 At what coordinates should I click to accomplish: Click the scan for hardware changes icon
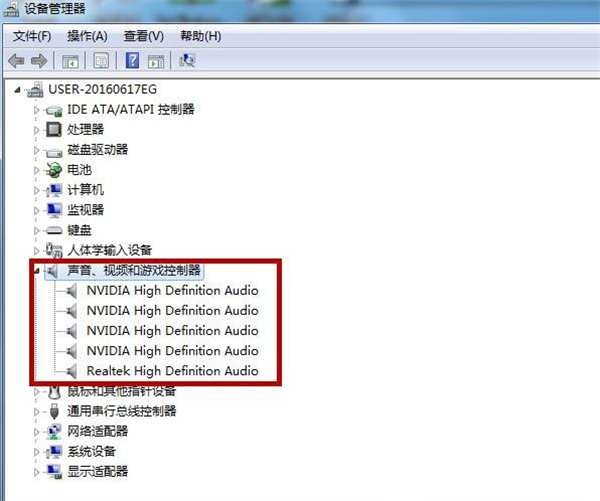click(x=186, y=61)
